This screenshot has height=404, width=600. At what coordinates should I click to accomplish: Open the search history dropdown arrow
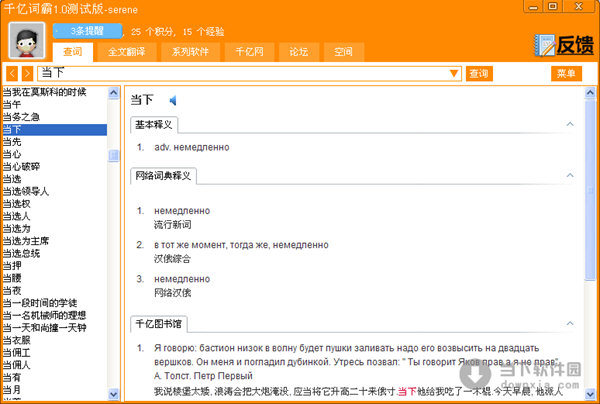(454, 73)
